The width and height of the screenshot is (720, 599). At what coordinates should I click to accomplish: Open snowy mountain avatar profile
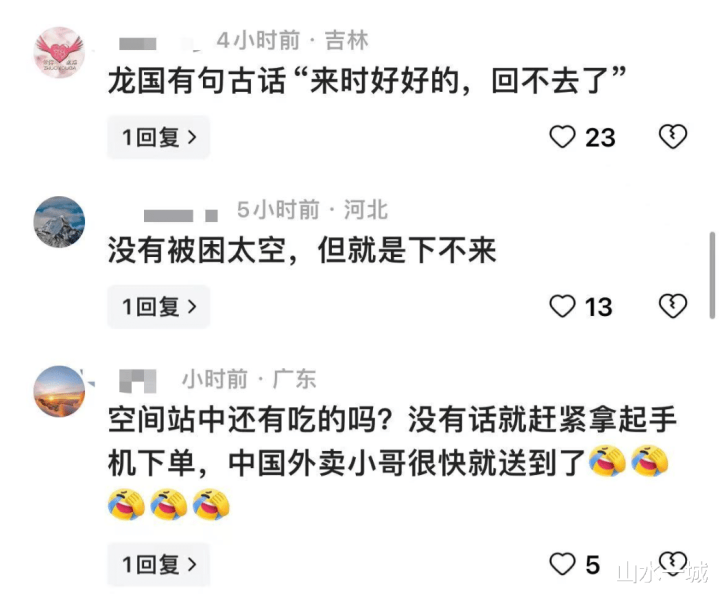point(59,222)
